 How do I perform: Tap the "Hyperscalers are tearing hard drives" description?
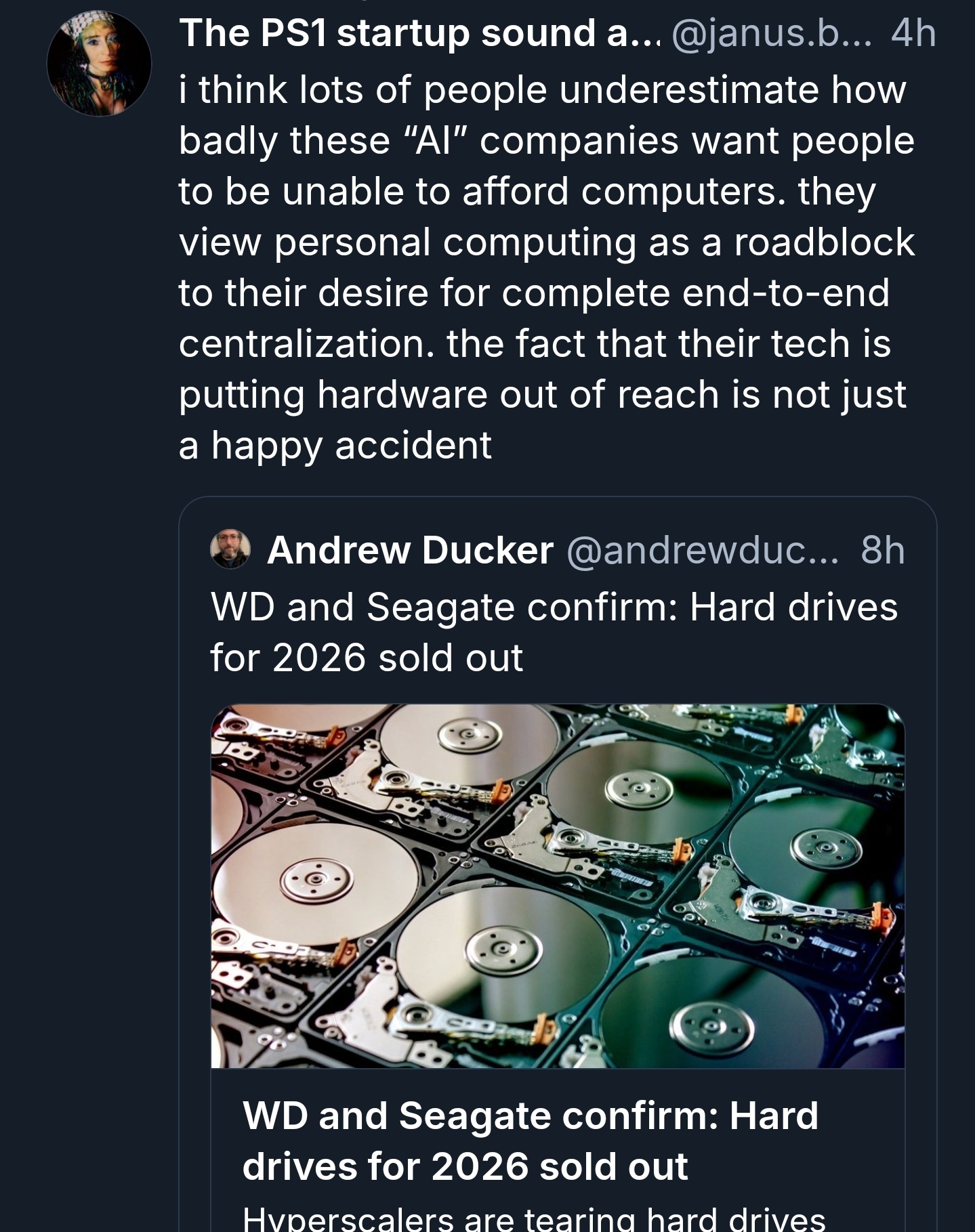(x=534, y=1219)
